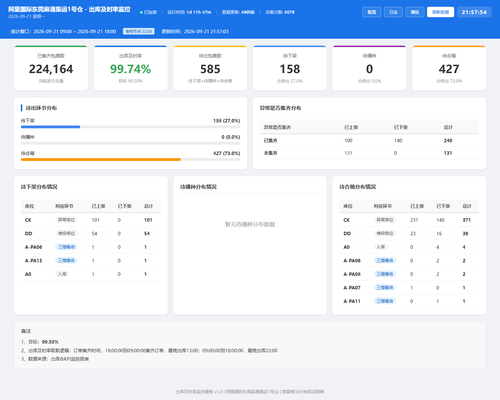The height and width of the screenshot is (400, 500).
Task: Click the 暂无待播种分布数据 empty message
Action: tap(250, 224)
